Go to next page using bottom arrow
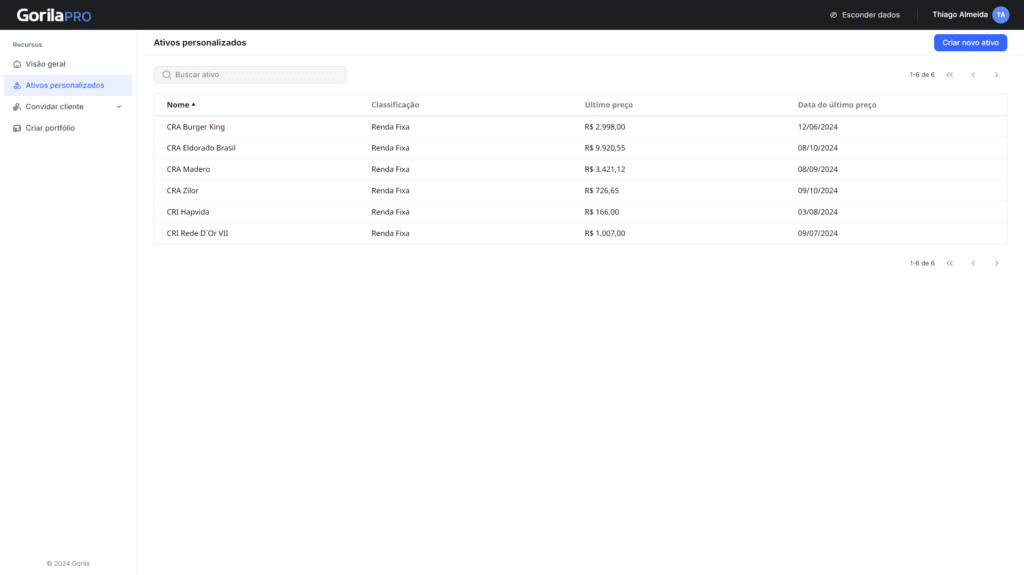This screenshot has height=575, width=1024. click(x=997, y=263)
